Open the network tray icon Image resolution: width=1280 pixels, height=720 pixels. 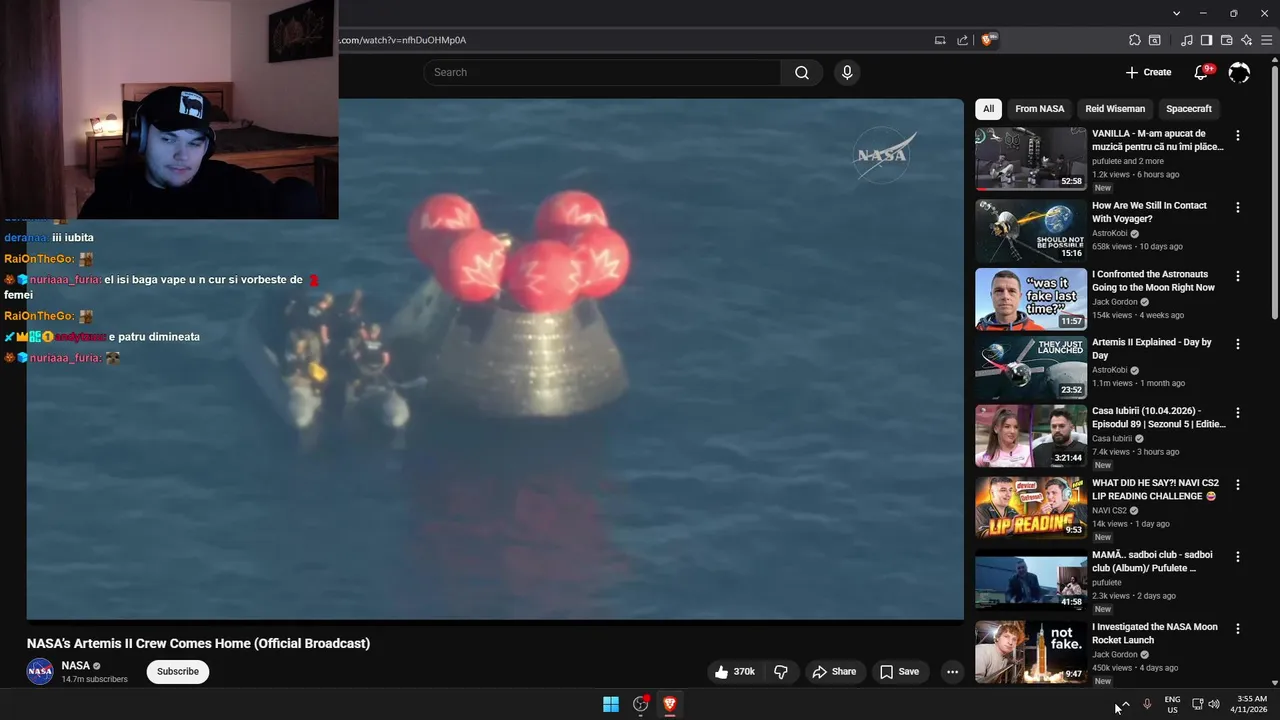point(1197,704)
